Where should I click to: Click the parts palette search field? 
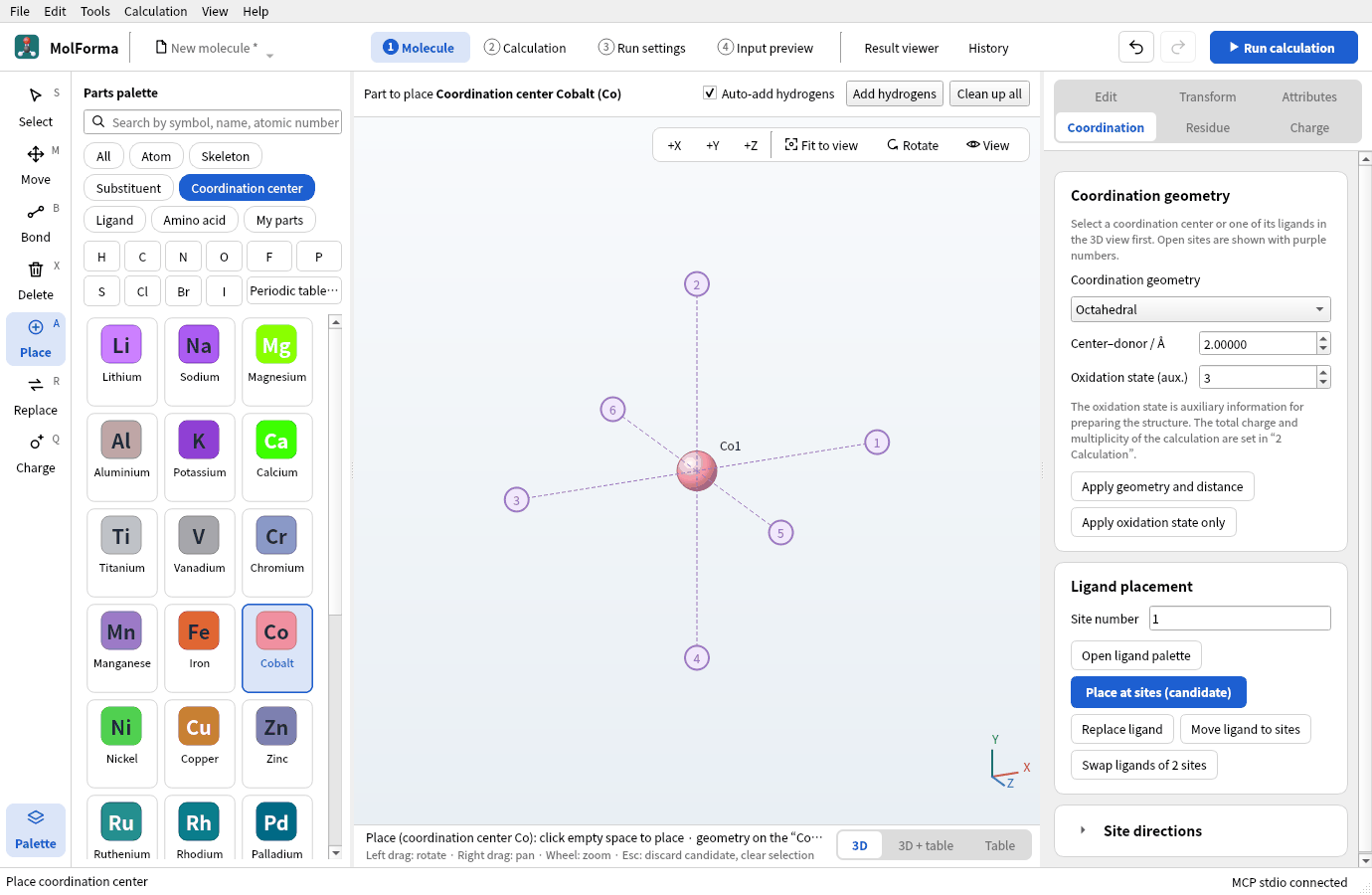pos(213,122)
